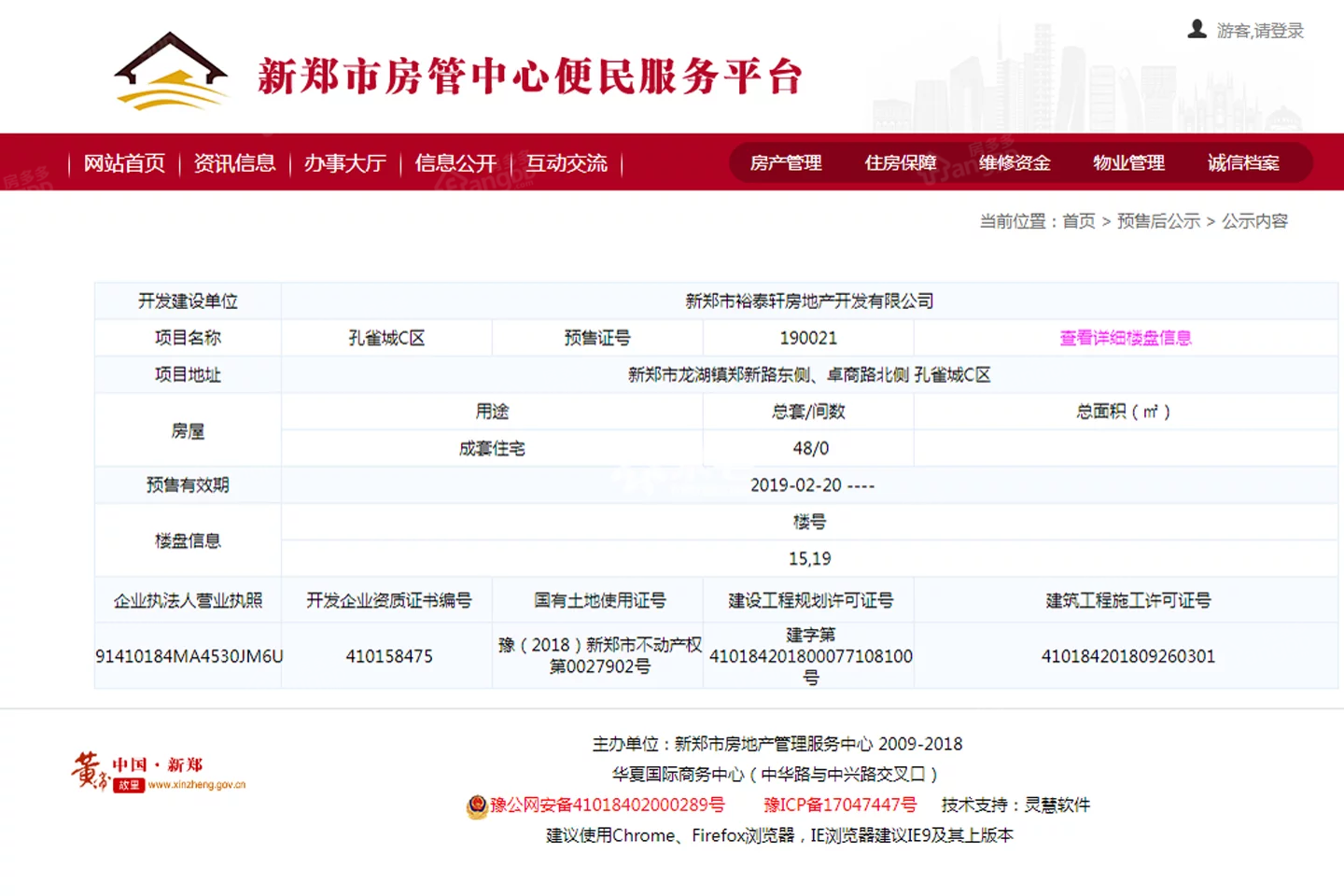Click 游客,请登录 to log in
1344x896 pixels.
tap(1260, 31)
